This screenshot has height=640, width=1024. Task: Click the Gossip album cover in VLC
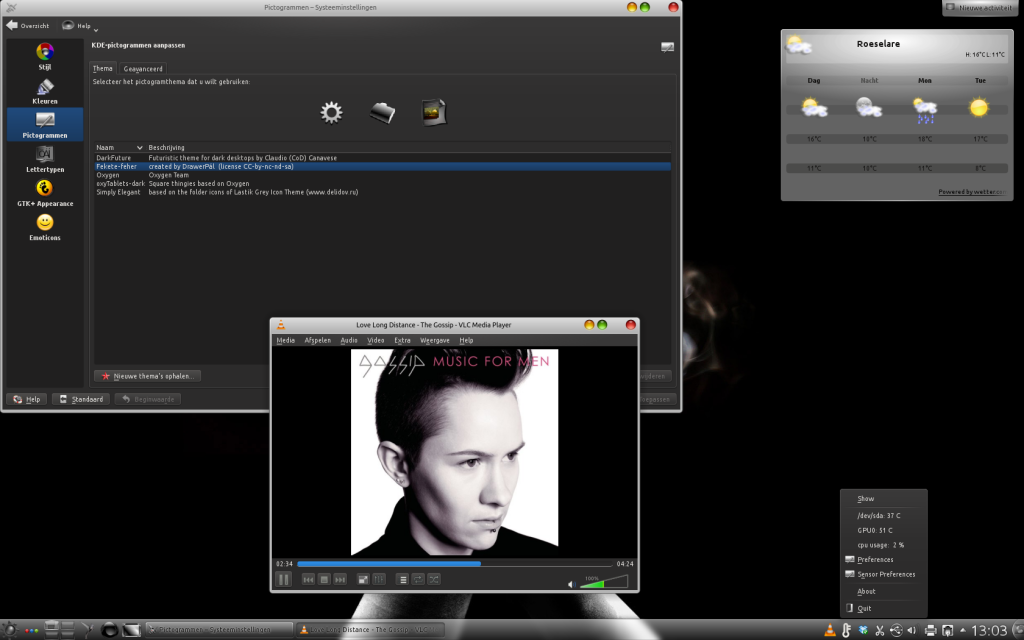pyautogui.click(x=455, y=452)
